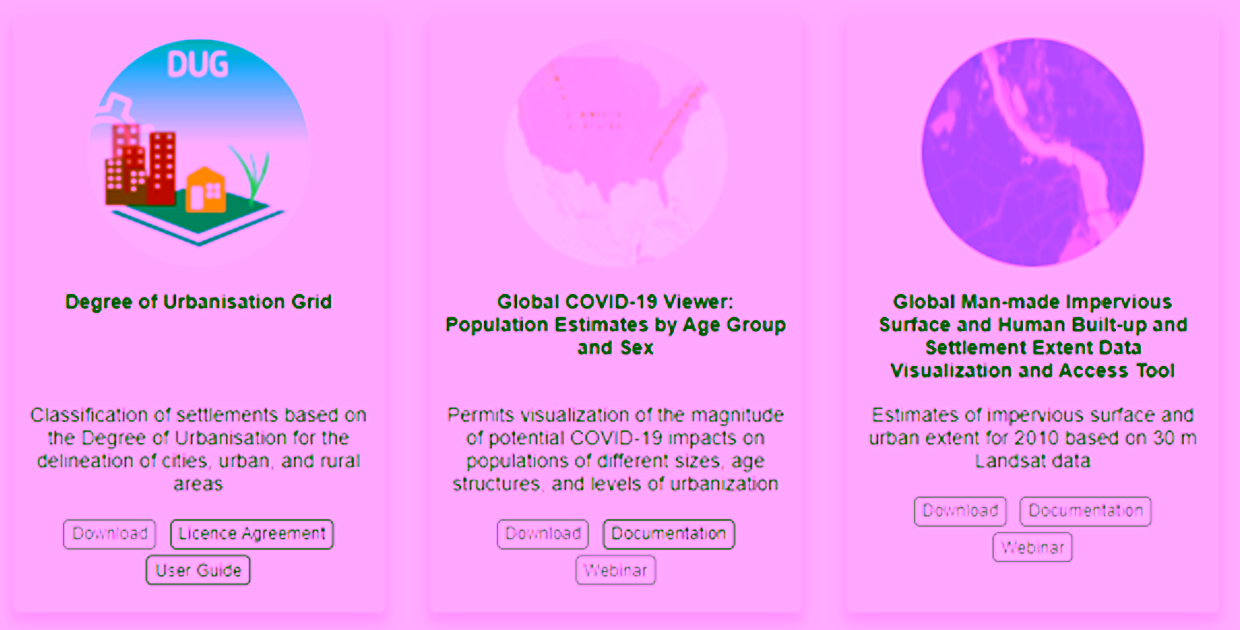Watch the COVID-19 Viewer Webinar
Screen dimensions: 1240x630
tap(615, 571)
